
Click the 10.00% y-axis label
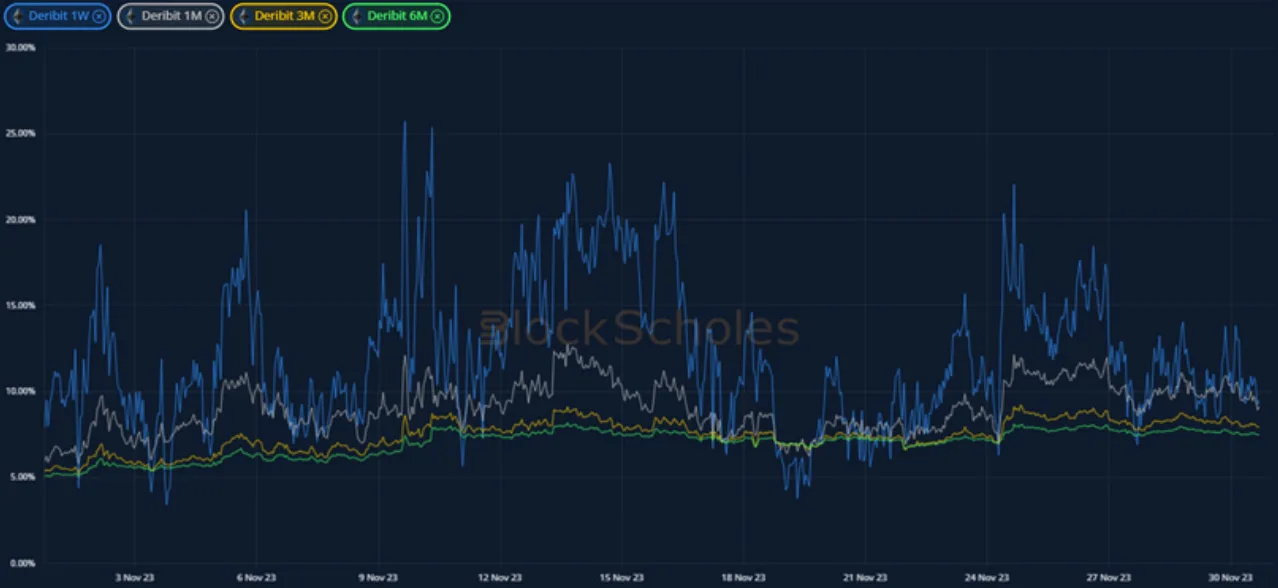[x=20, y=391]
